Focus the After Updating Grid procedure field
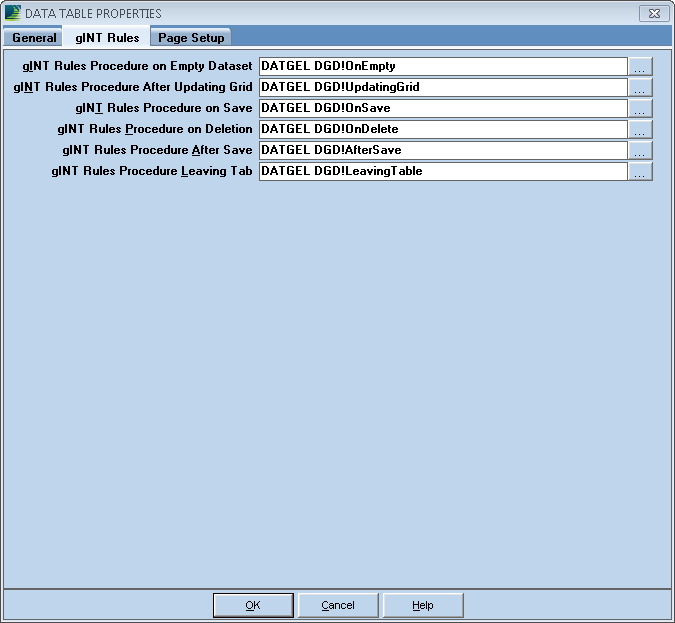675x623 pixels. (442, 88)
